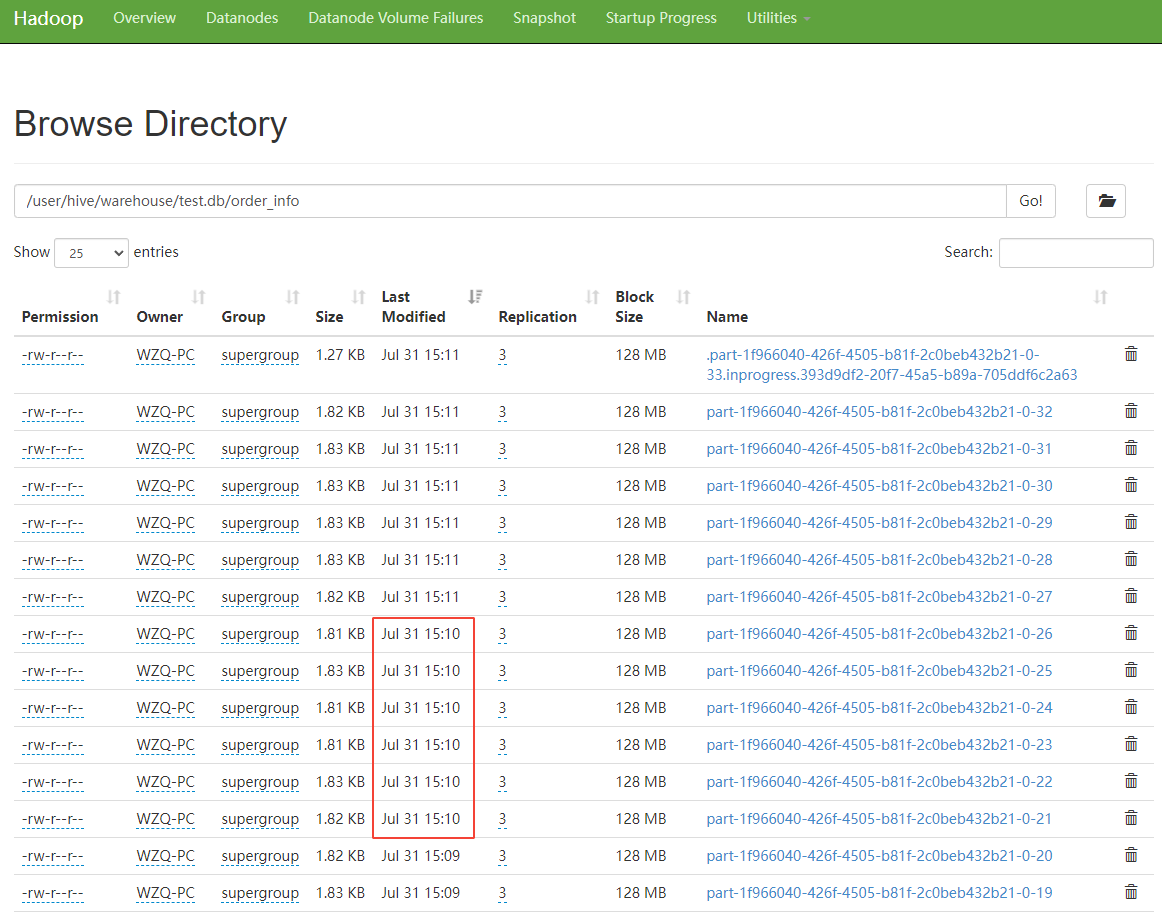Delete the inprogress part-0-33 file via trash icon
This screenshot has width=1162, height=918.
coord(1131,354)
